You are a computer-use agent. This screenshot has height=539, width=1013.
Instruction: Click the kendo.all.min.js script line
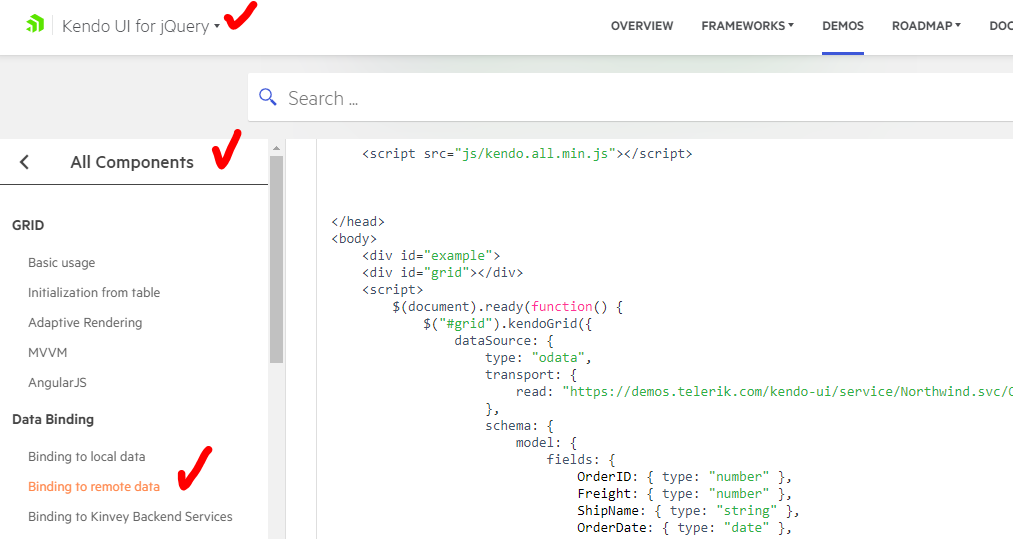[527, 154]
